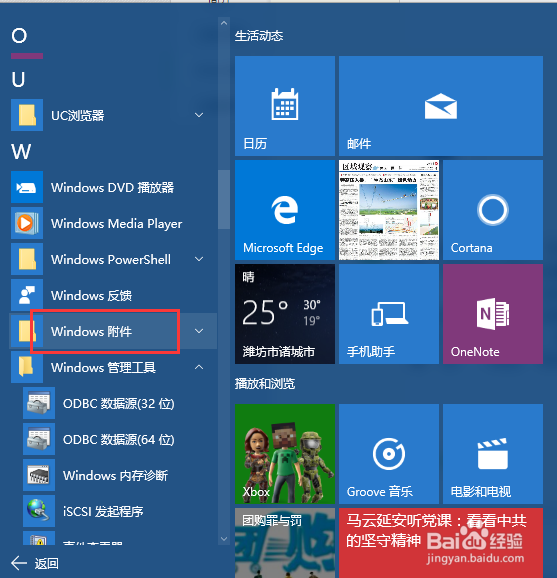Select the Windows Media Player text
This screenshot has width=557, height=578.
116,224
